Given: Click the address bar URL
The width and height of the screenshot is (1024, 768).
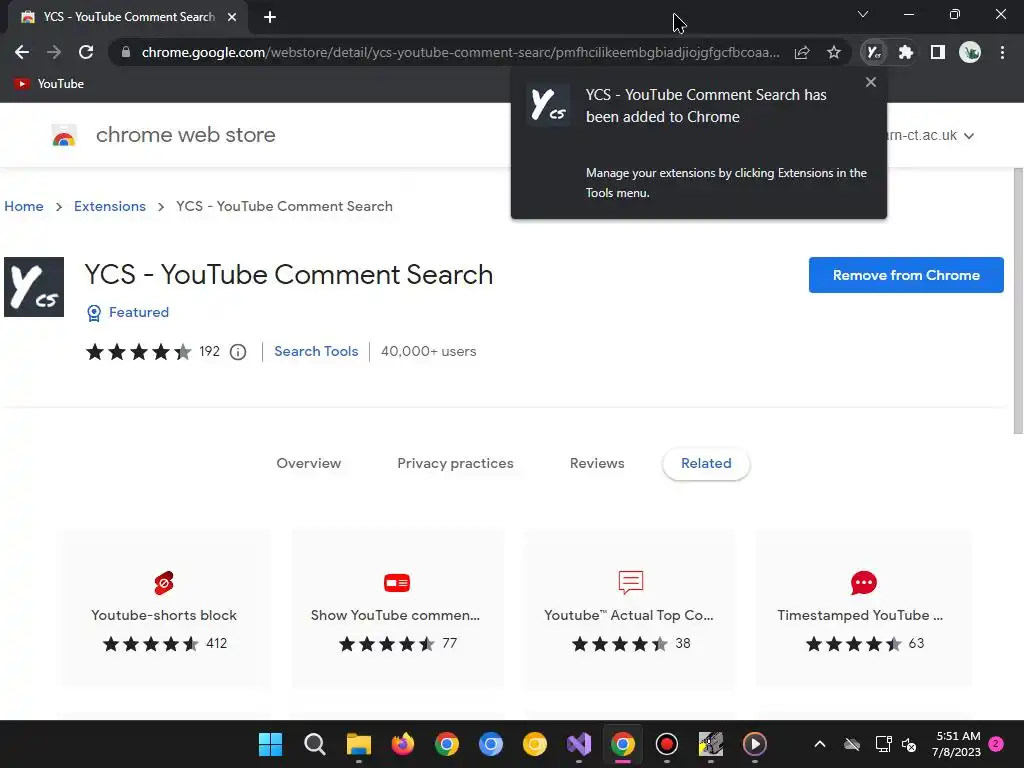Looking at the screenshot, I should (460, 52).
